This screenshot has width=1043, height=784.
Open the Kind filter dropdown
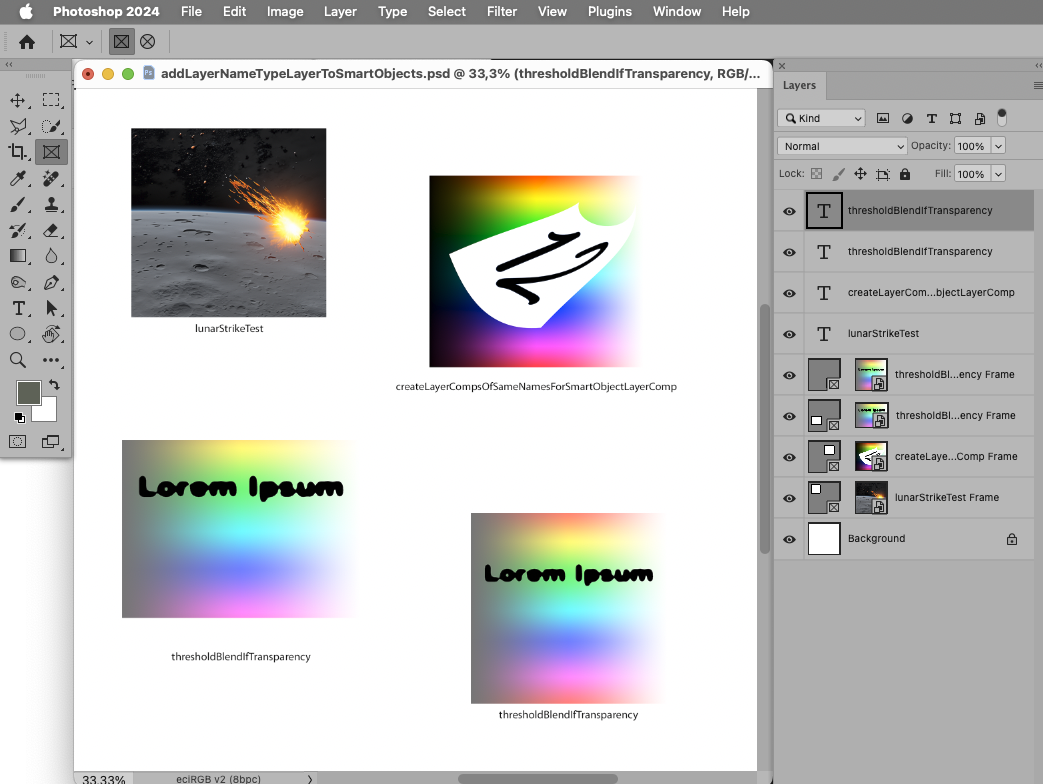(x=820, y=118)
